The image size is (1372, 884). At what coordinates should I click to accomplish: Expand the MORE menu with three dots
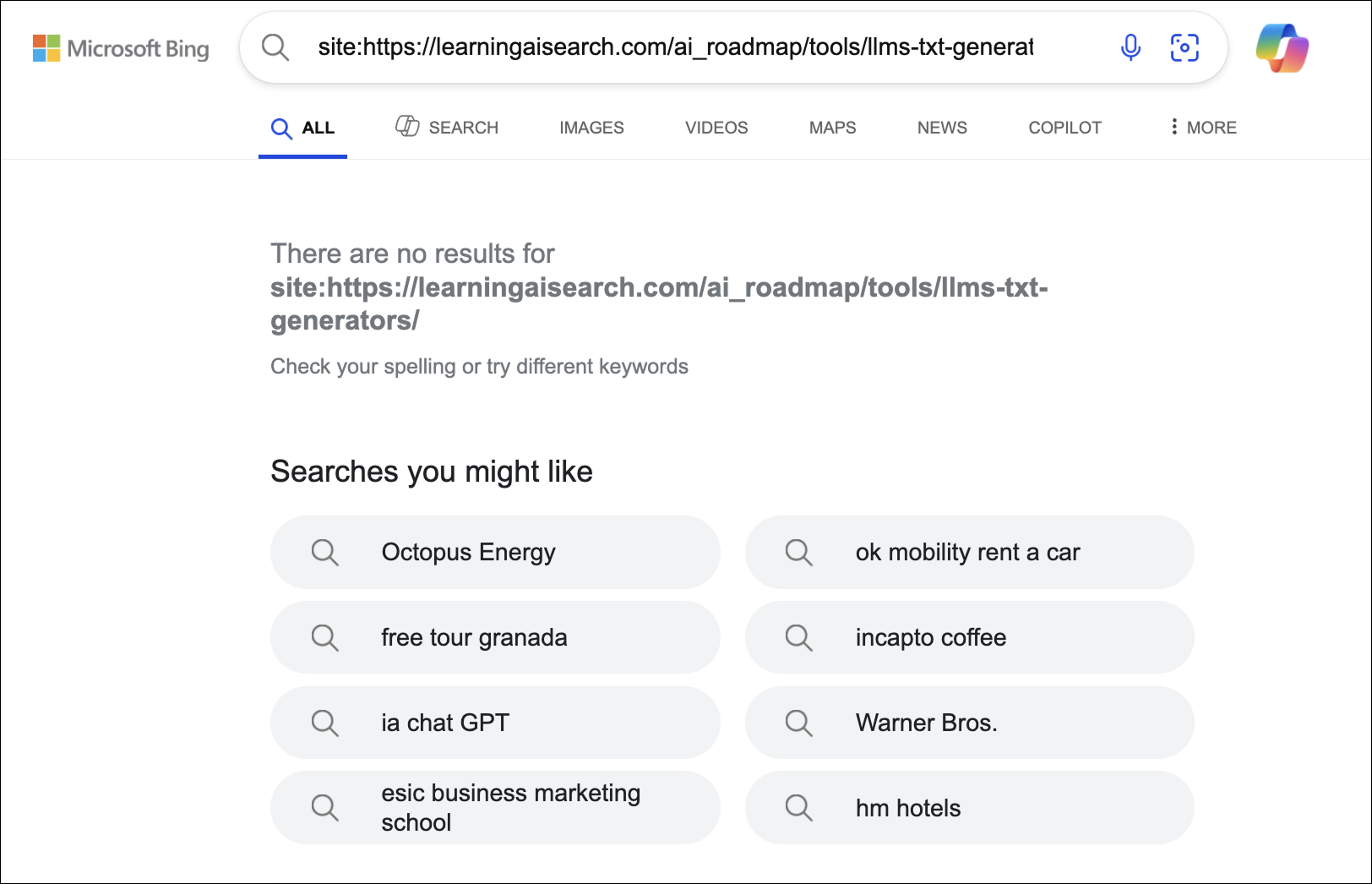pos(1204,128)
